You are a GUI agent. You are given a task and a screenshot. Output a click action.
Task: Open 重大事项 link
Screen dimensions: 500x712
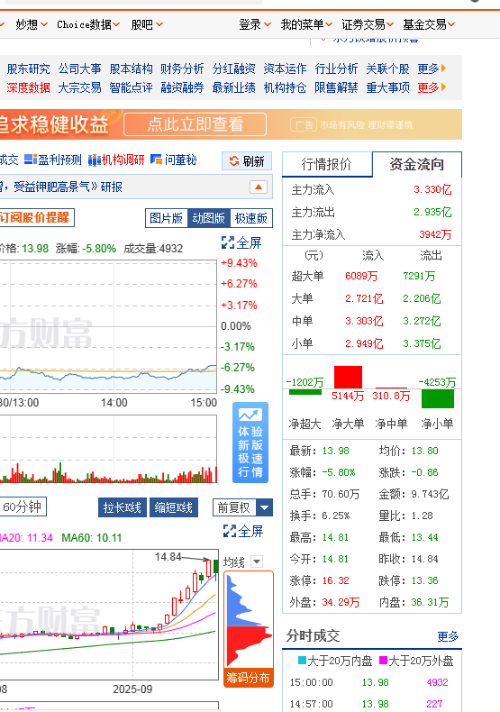pos(387,87)
